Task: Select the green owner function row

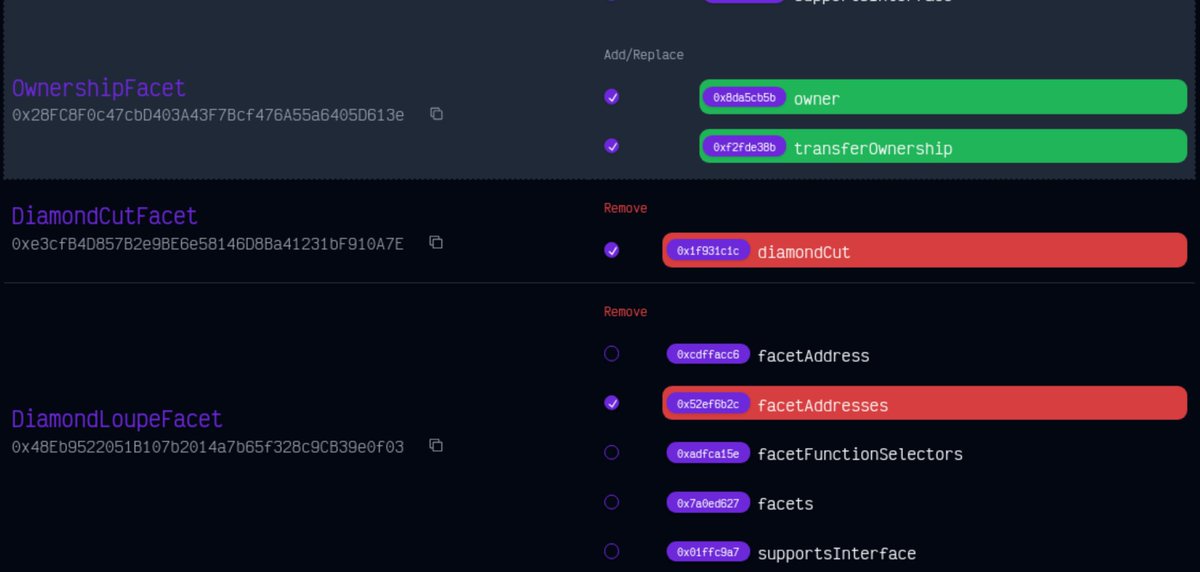Action: tap(943, 97)
